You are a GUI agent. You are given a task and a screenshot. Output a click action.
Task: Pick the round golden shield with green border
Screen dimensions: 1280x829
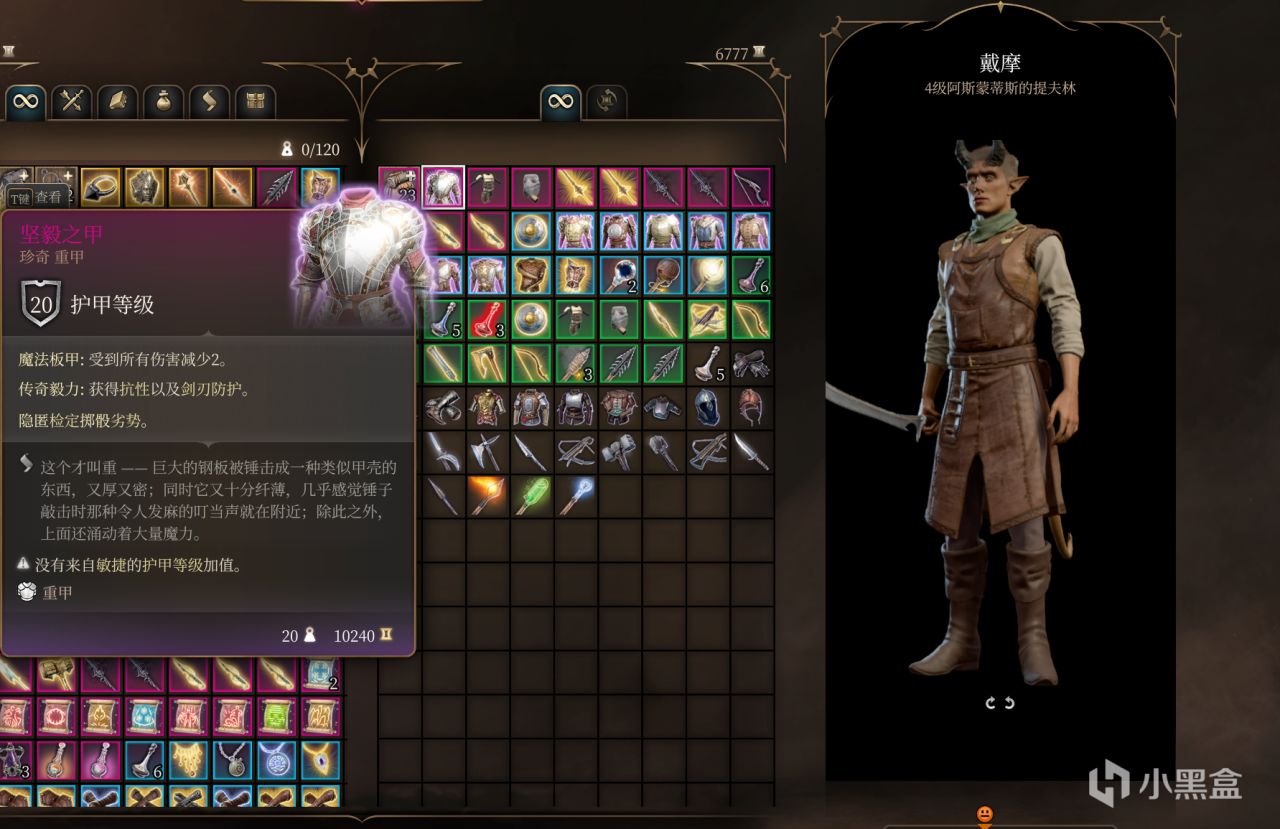pyautogui.click(x=531, y=319)
